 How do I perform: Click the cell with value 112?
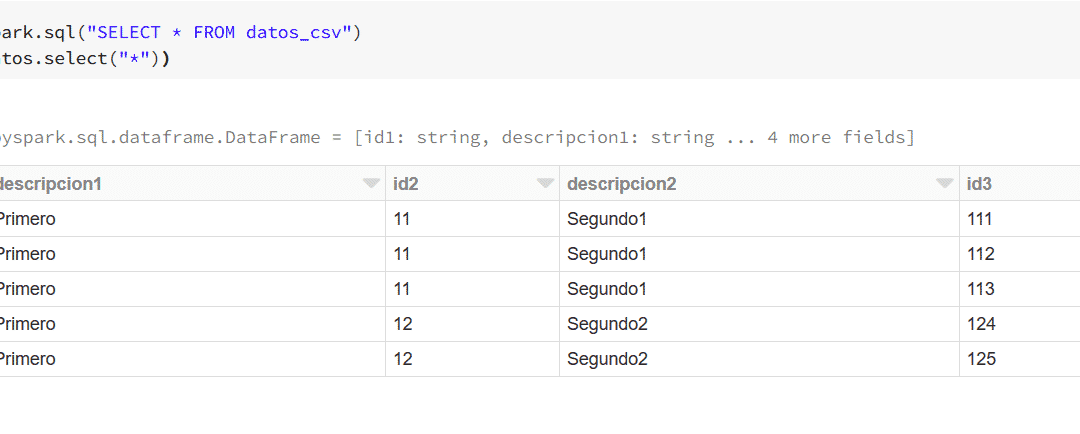pyautogui.click(x=1019, y=254)
